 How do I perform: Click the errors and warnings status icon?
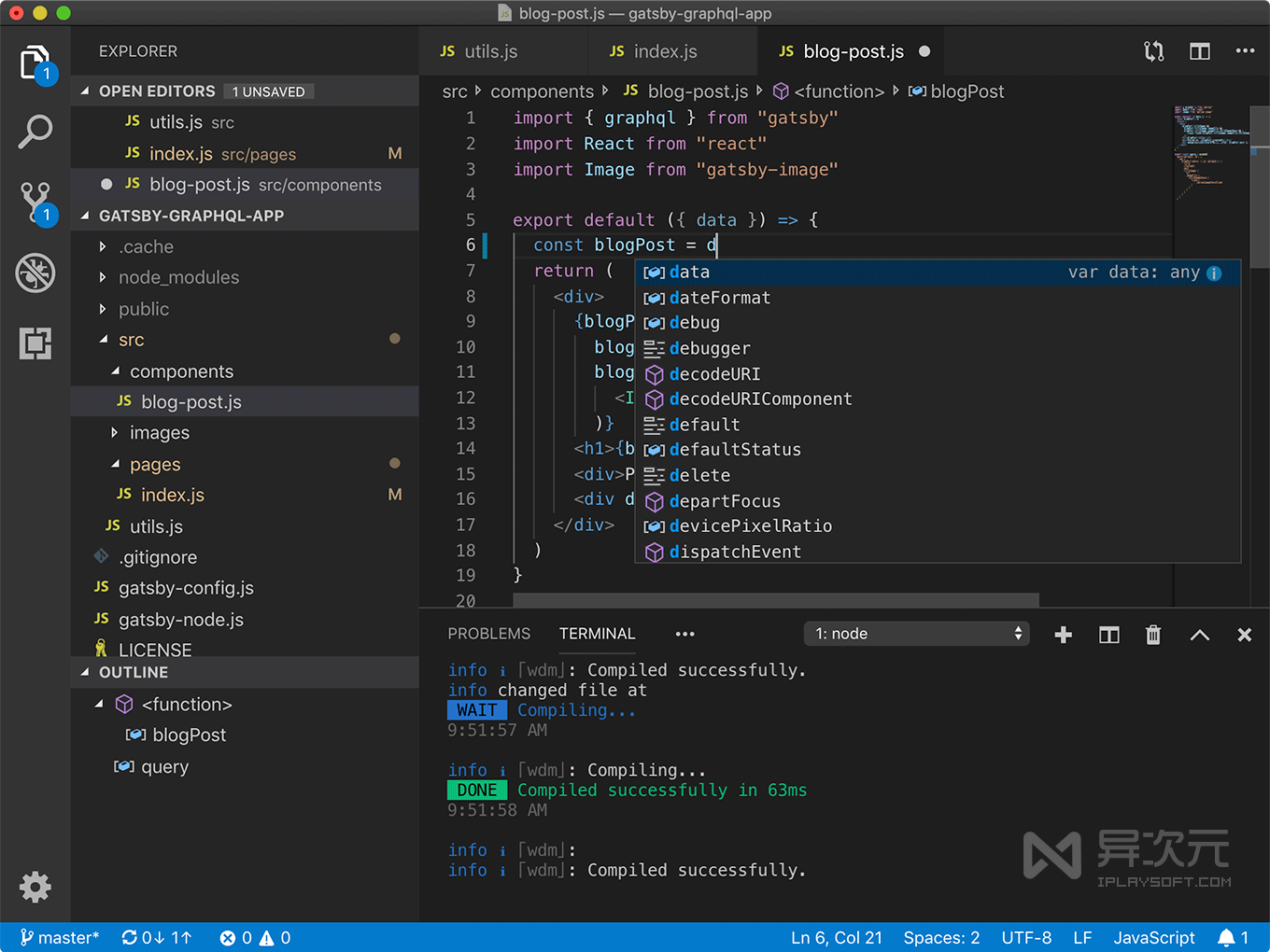coord(254,937)
